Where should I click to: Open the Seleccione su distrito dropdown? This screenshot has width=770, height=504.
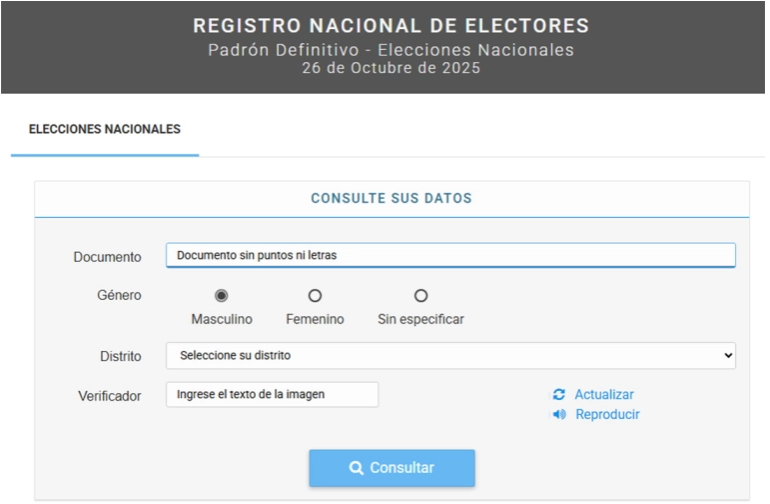pos(450,355)
